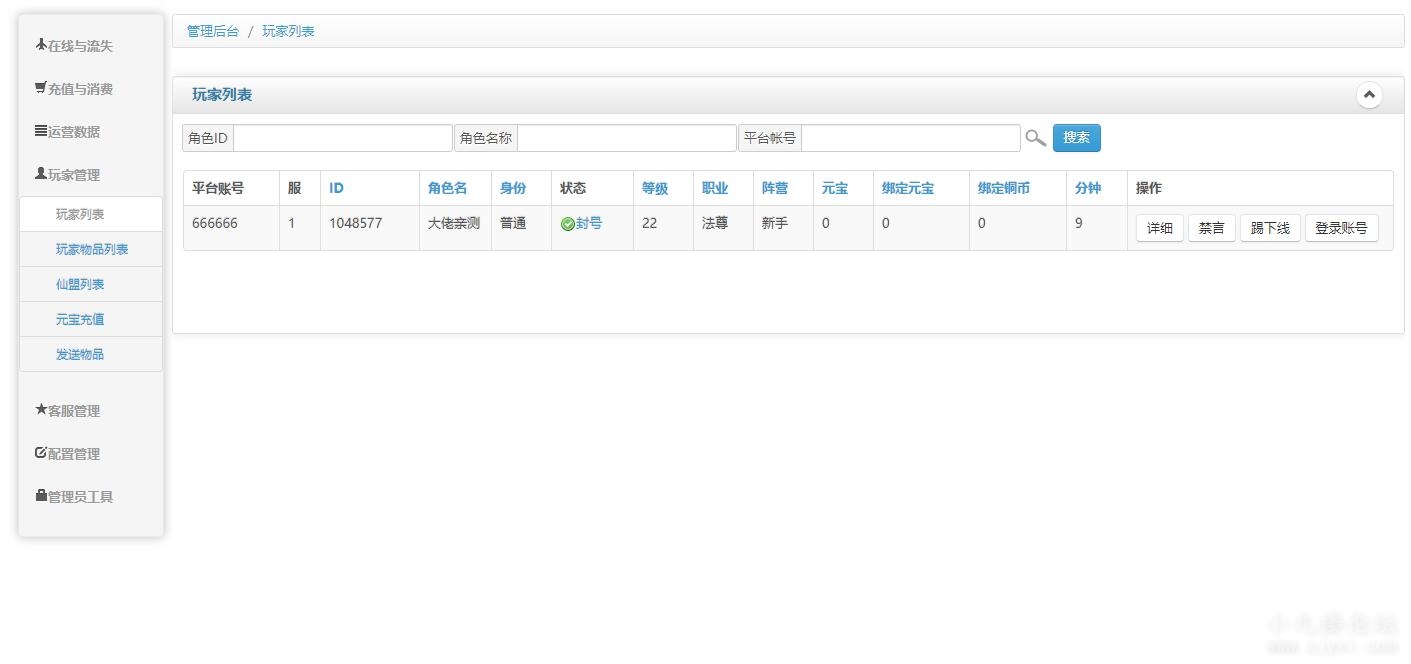Screen dimensions: 1411x664
Task: Expand the 在线与流失 sidebar section
Action: (75, 46)
